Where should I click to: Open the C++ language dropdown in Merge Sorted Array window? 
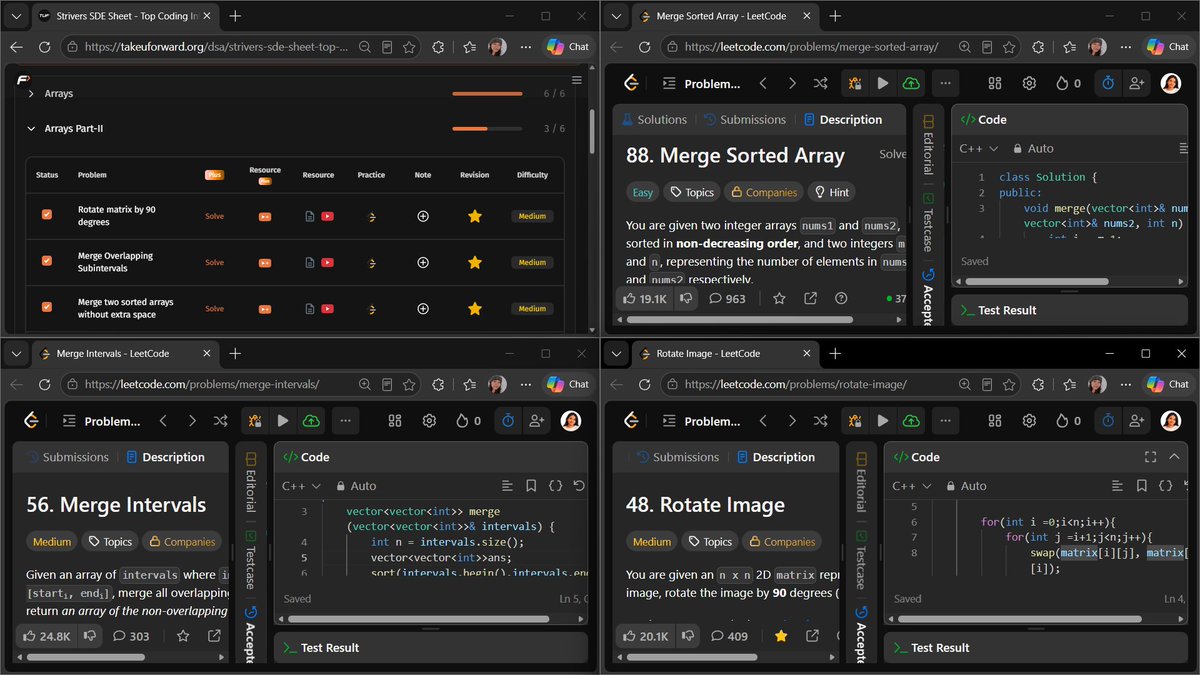click(x=979, y=148)
